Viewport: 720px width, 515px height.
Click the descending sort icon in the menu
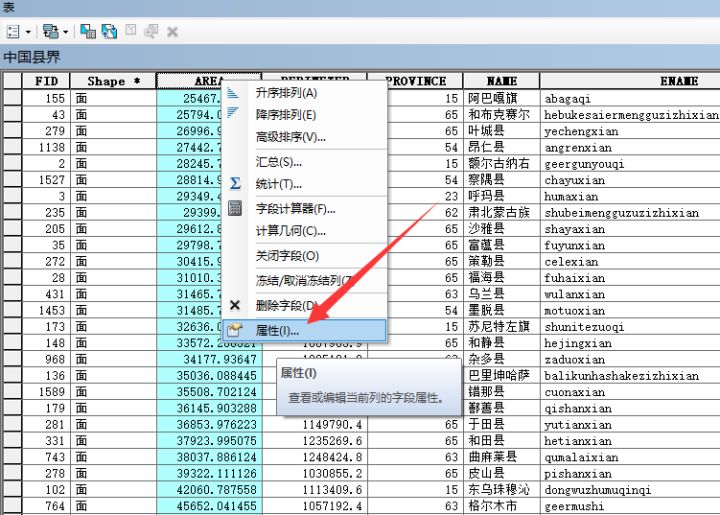pyautogui.click(x=233, y=113)
